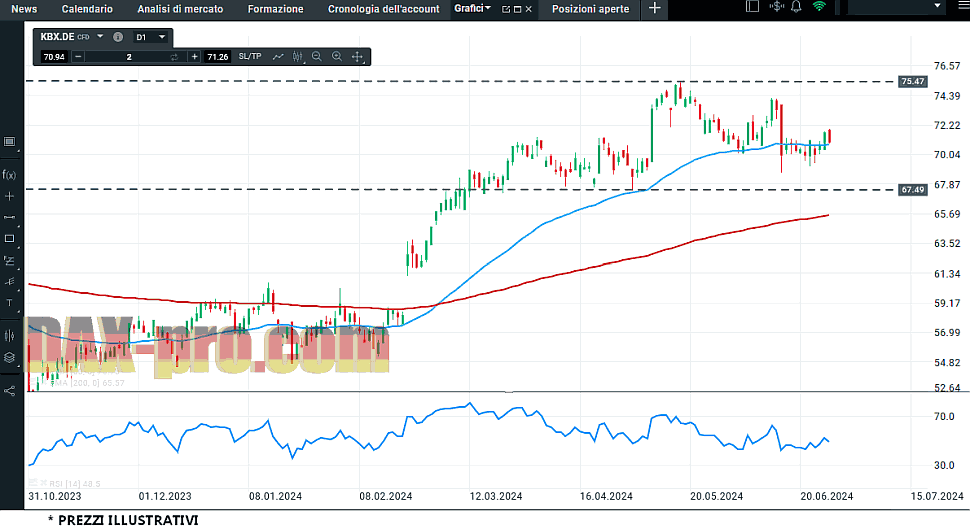Screen dimensions: 970x529
Task: Click the 71.26 buy price button
Action: tap(218, 57)
